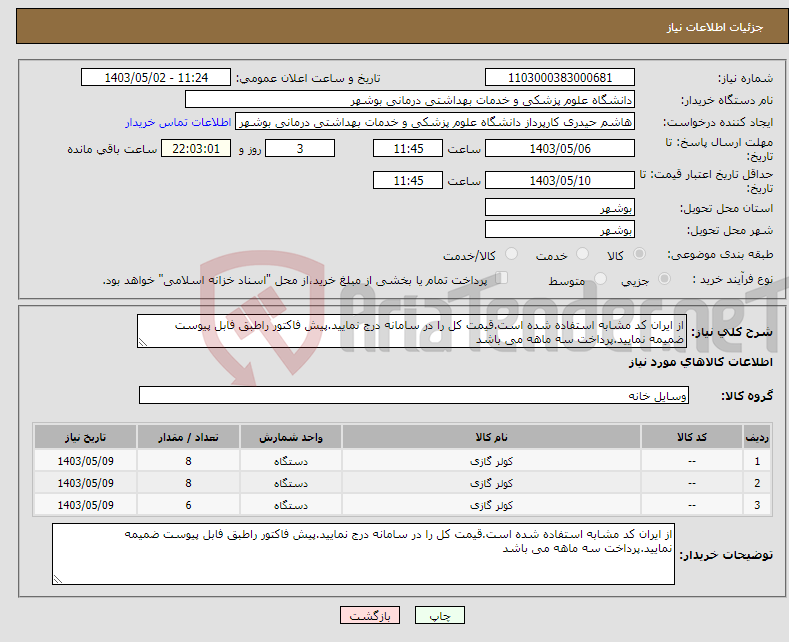
Task: Select the جزیی purchase type radio
Action: pos(664,278)
